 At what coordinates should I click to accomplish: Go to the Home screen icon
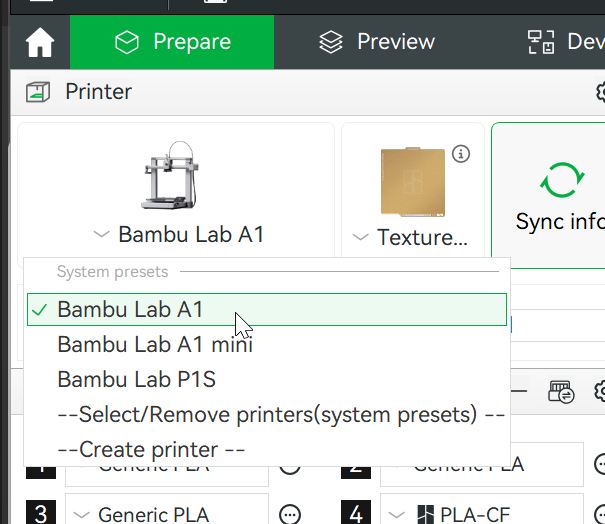coord(40,43)
